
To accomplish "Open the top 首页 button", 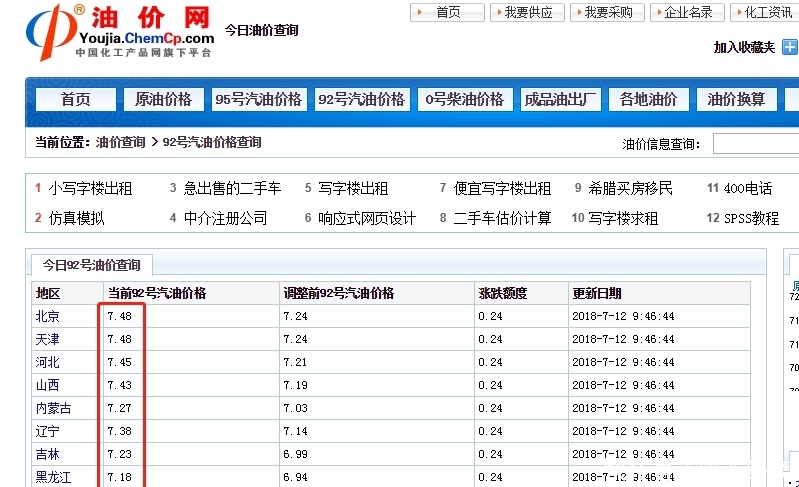I will [447, 12].
